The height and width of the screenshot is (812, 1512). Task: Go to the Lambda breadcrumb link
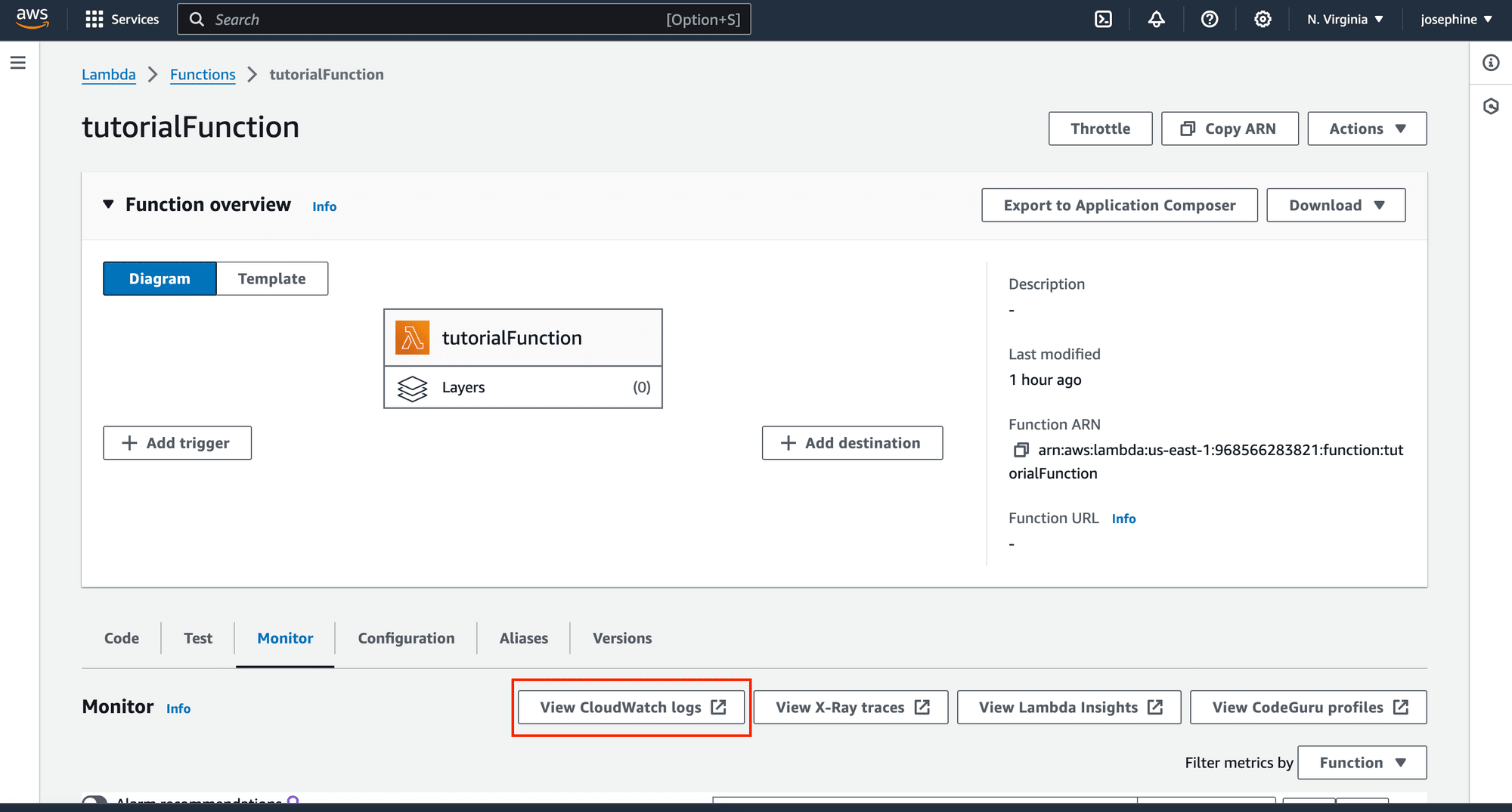tap(109, 74)
